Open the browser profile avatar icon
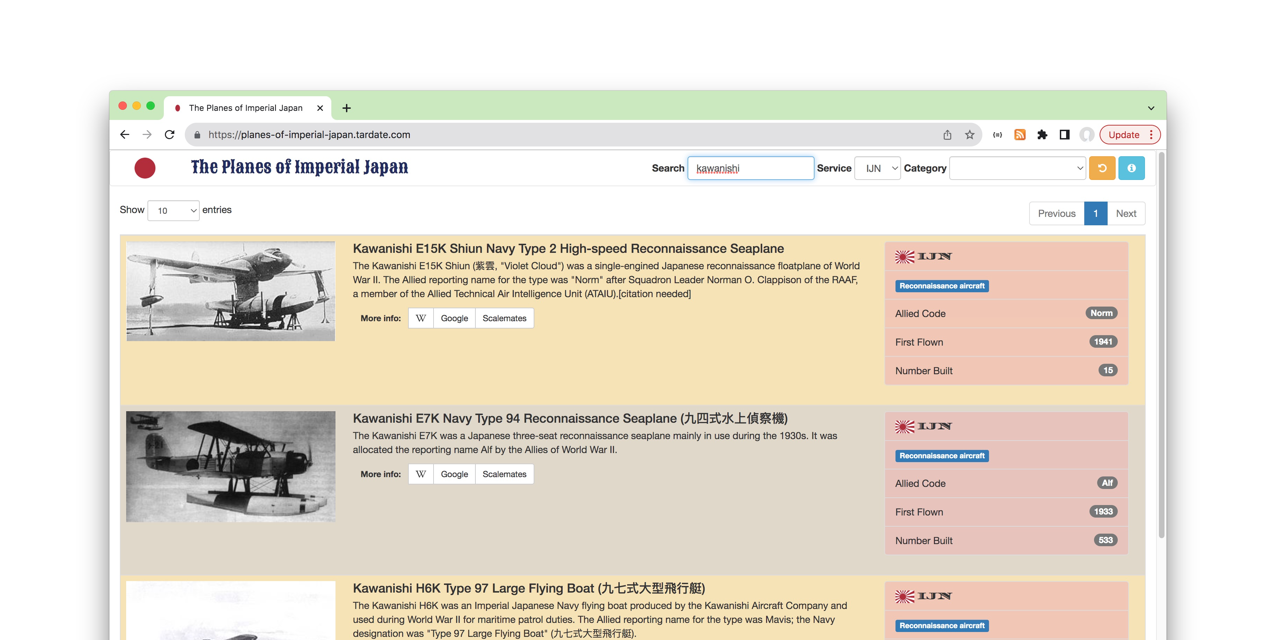Screen dimensions: 1280x640 [x=1086, y=135]
